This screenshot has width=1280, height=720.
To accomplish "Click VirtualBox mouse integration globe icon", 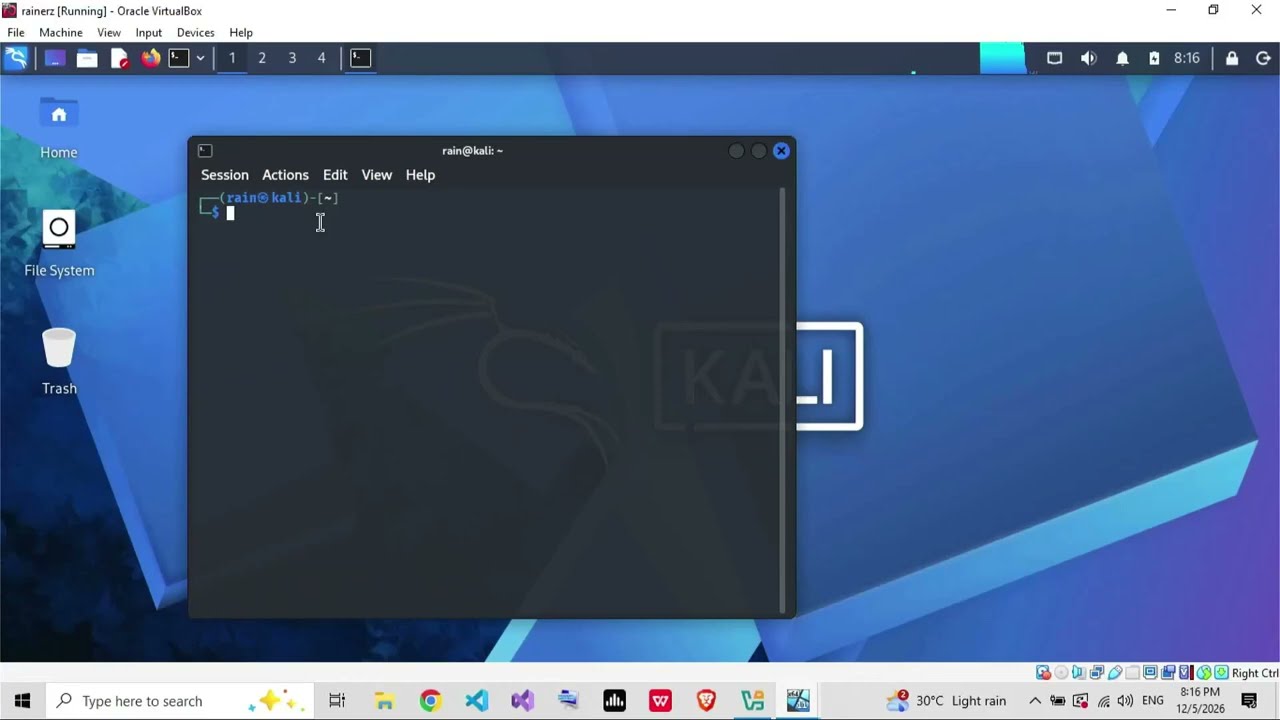I will click(1204, 673).
